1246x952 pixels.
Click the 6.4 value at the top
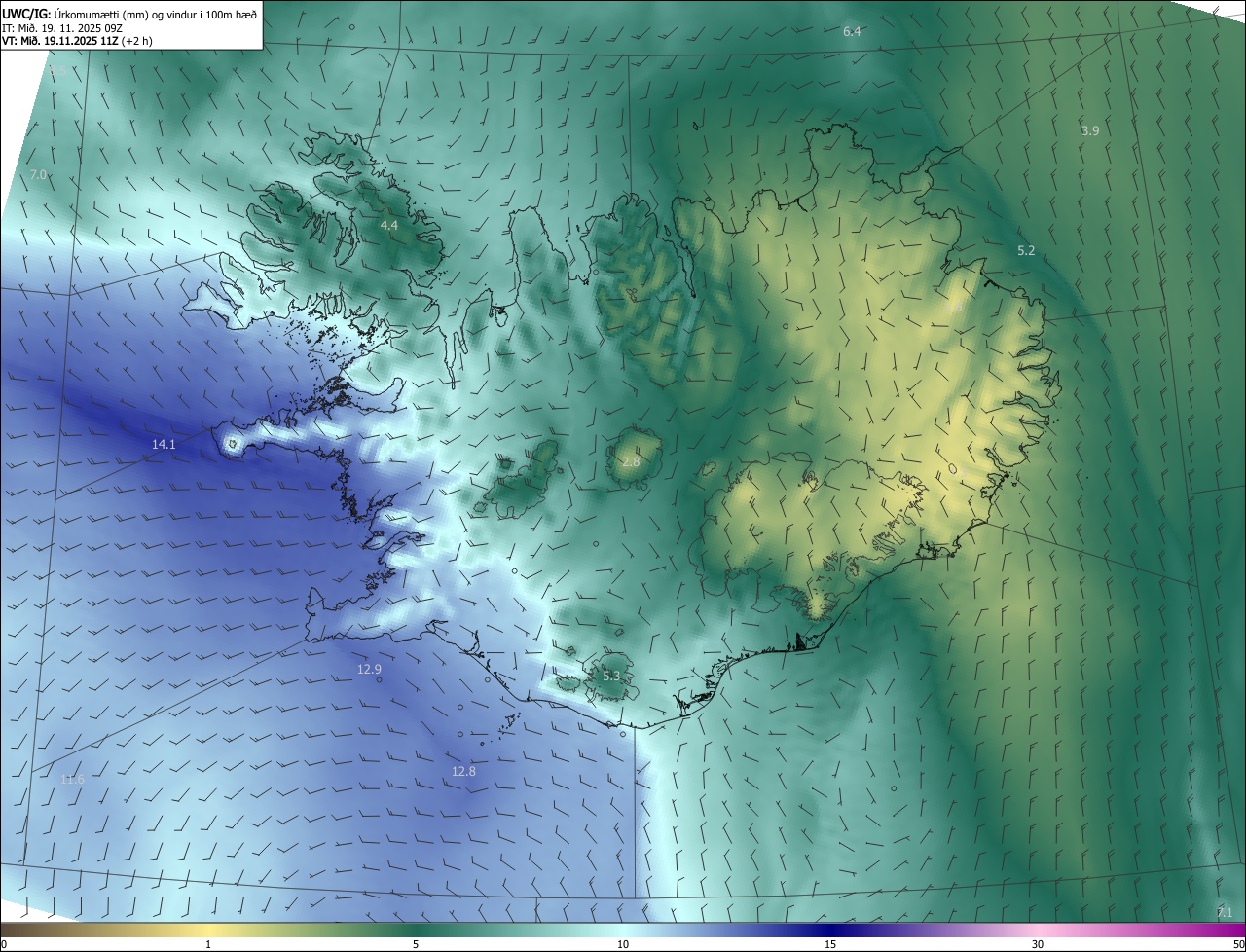point(852,32)
